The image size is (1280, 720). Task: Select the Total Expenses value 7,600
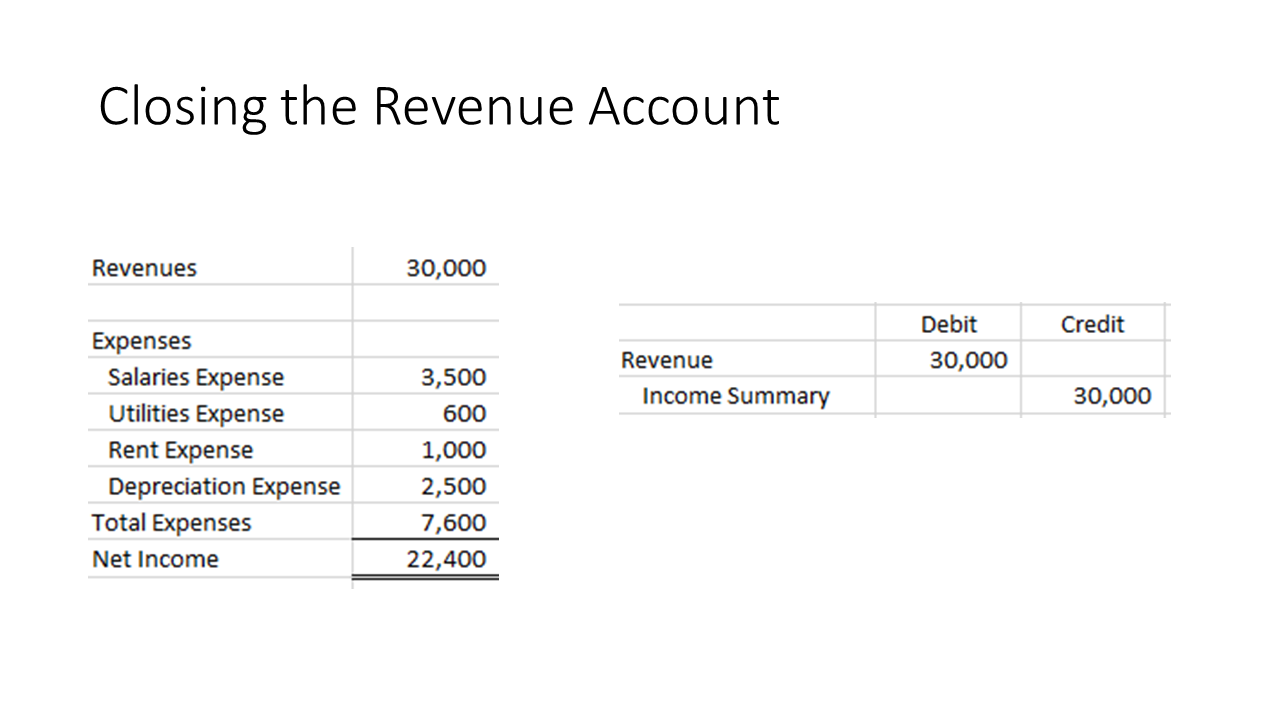pos(453,522)
